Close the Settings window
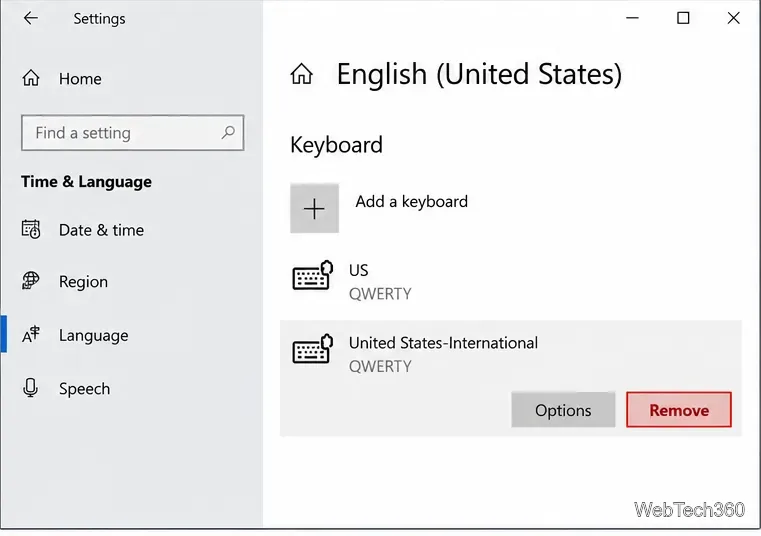This screenshot has width=761, height=536. coord(733,18)
